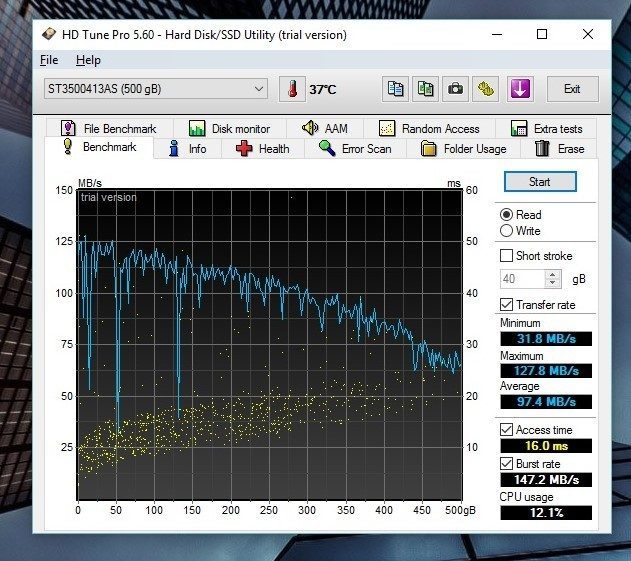Viewport: 631px width, 561px height.
Task: Switch to the Disk monitor tab
Action: click(229, 128)
